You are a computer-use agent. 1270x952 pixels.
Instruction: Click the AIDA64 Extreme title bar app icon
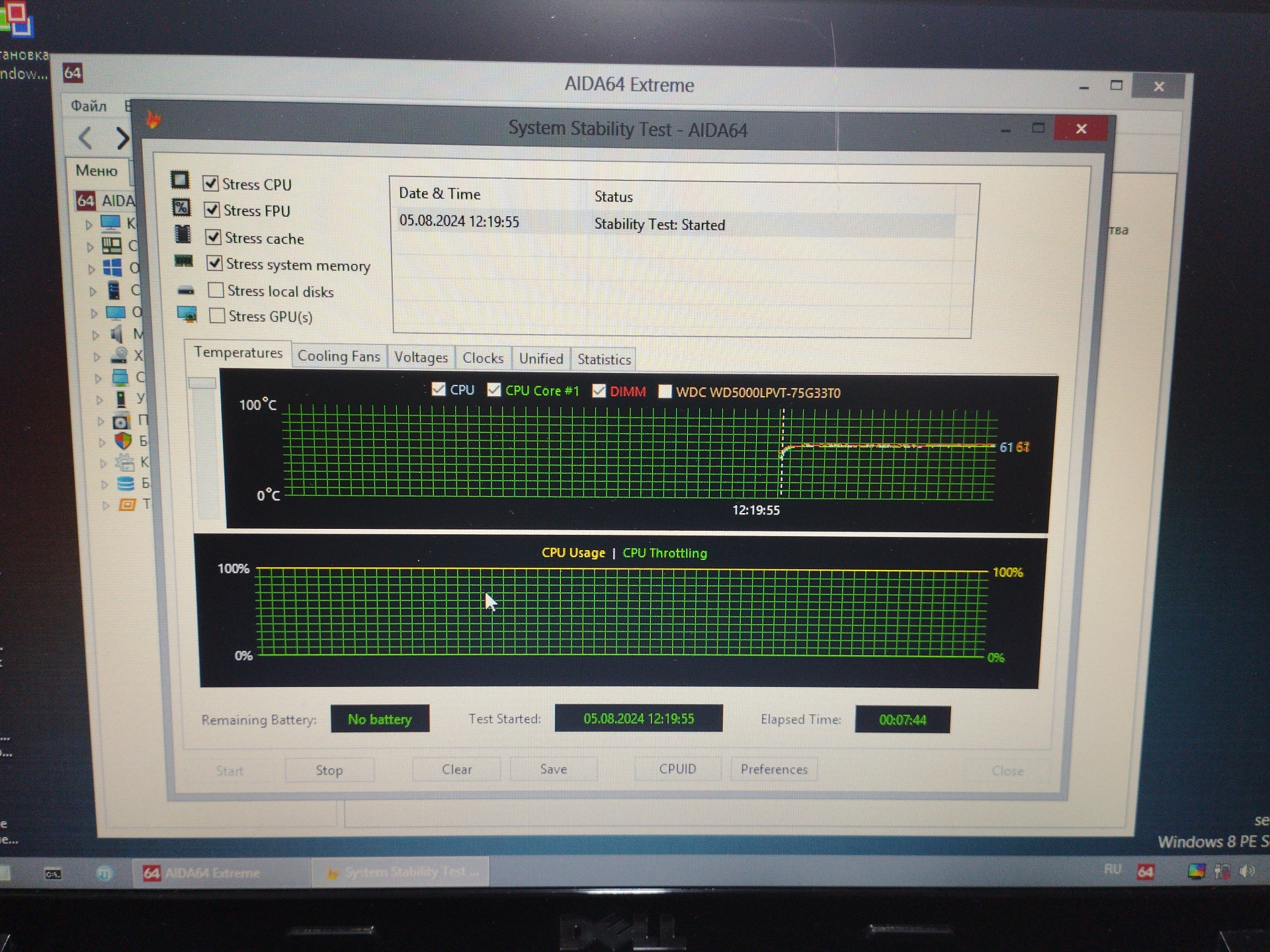click(x=73, y=73)
